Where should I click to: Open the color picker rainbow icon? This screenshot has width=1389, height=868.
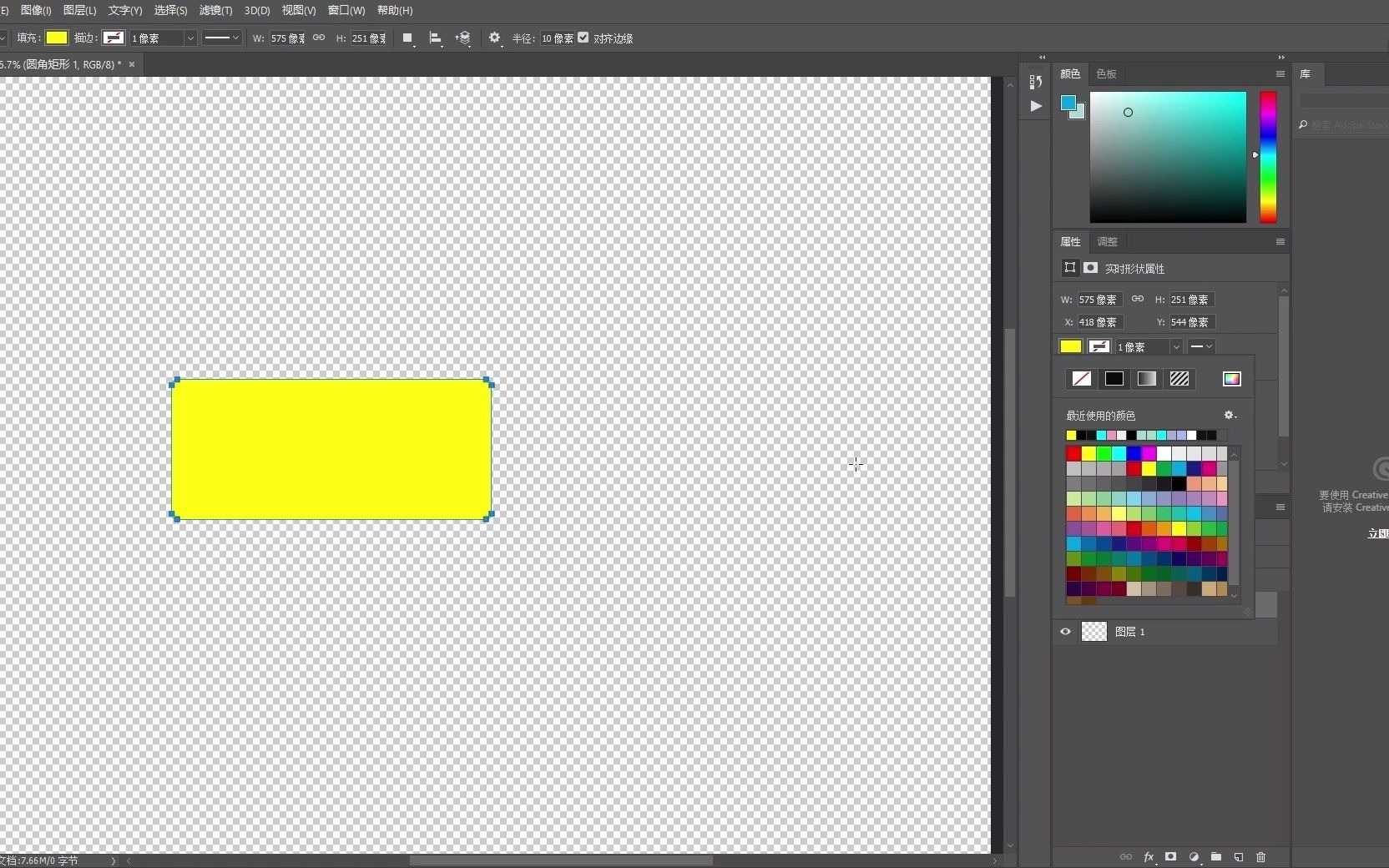click(1232, 379)
